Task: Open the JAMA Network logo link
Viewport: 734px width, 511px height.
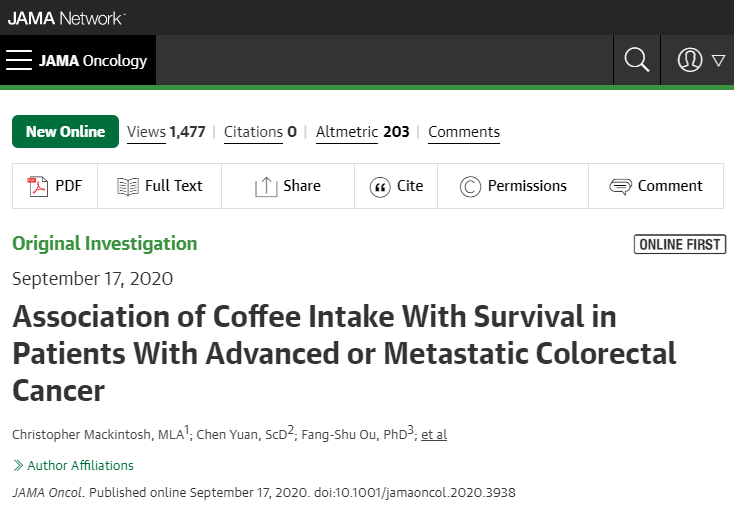Action: (66, 17)
